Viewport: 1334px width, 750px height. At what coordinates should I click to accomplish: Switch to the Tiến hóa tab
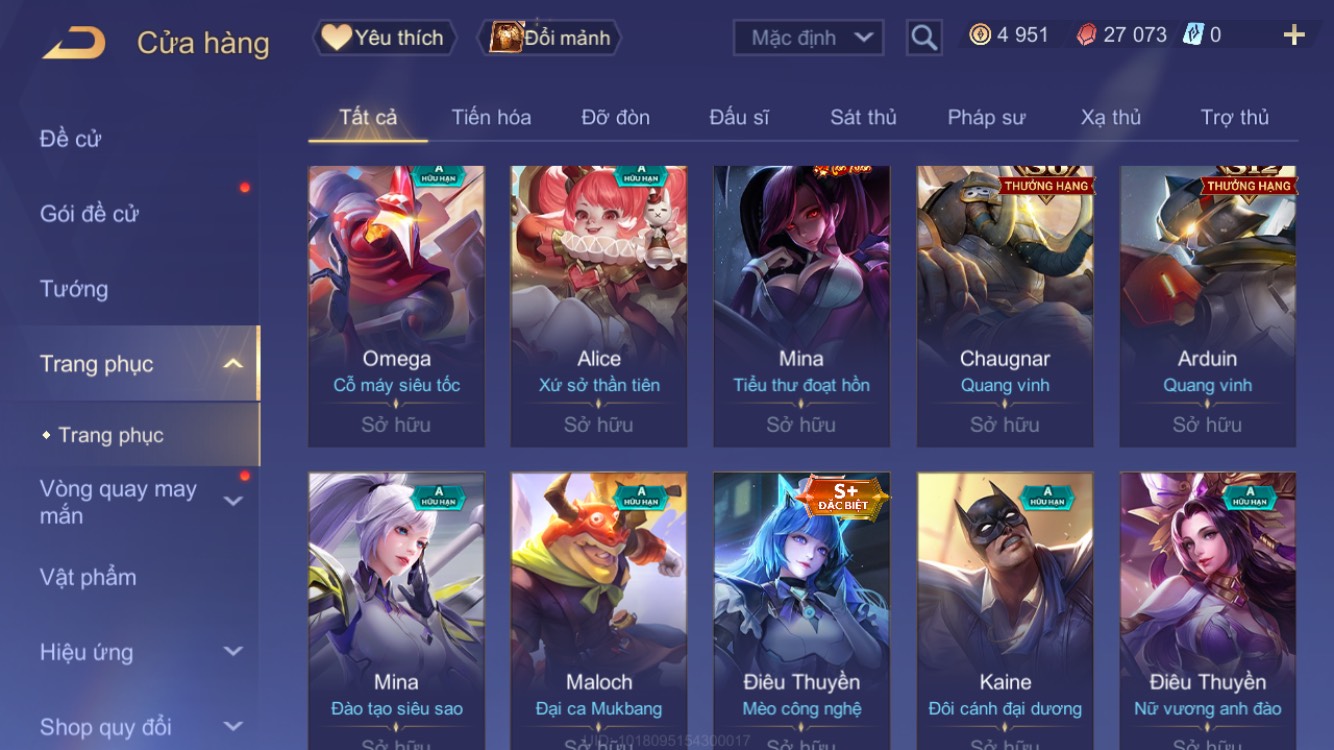[491, 117]
